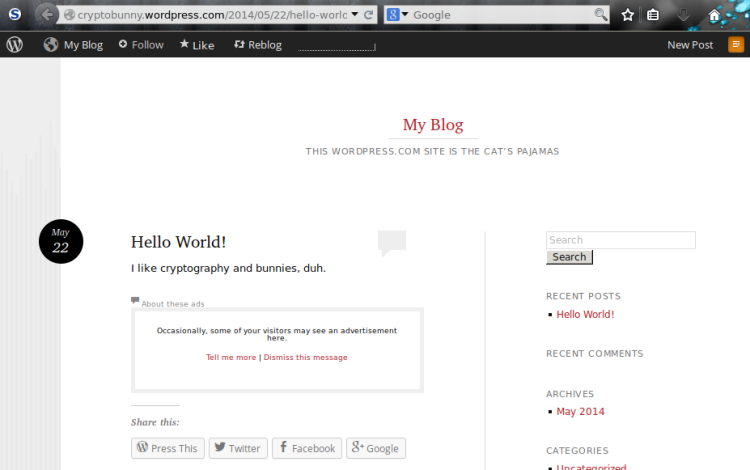Click the browser address bar
The height and width of the screenshot is (470, 750).
[212, 15]
